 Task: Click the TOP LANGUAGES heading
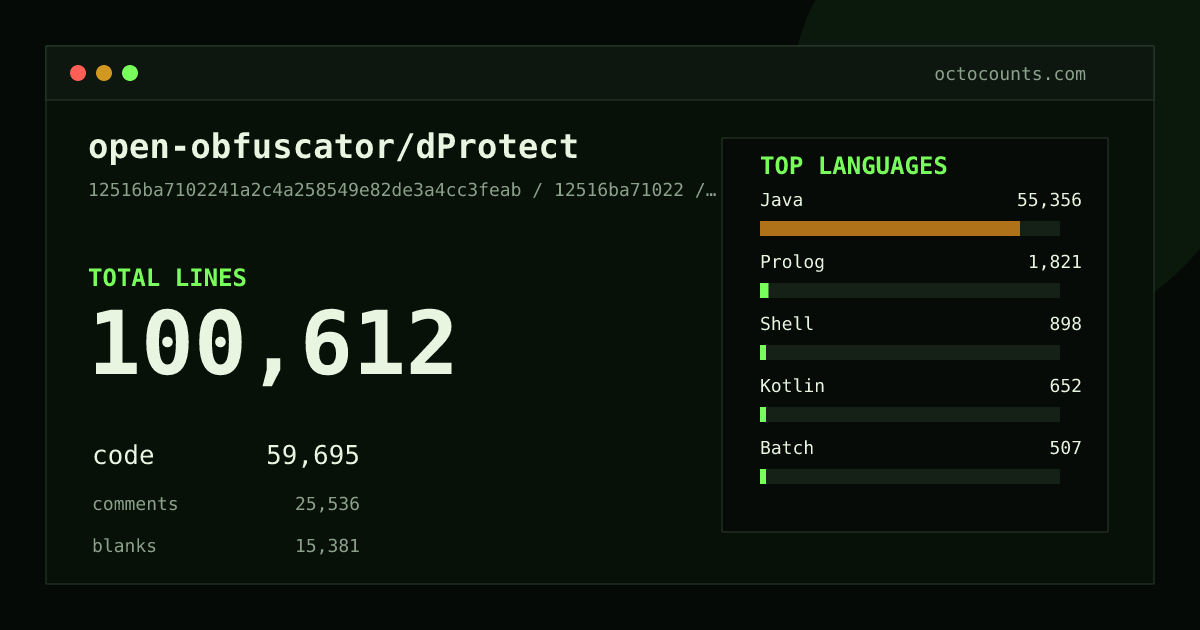point(854,166)
